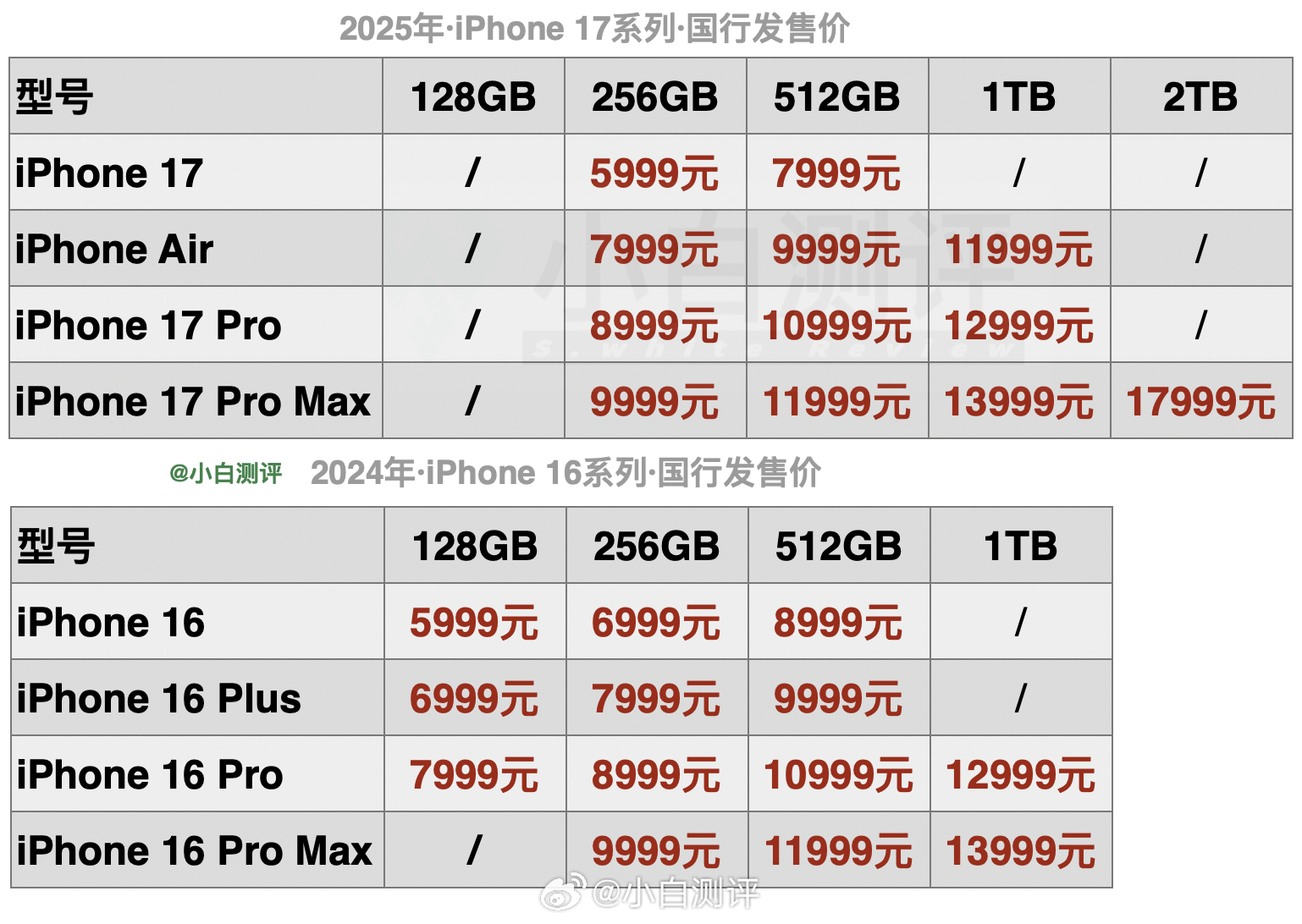This screenshot has height=924, width=1302.
Task: Click the 2024年 iPhone 16系列 title
Action: point(565,473)
